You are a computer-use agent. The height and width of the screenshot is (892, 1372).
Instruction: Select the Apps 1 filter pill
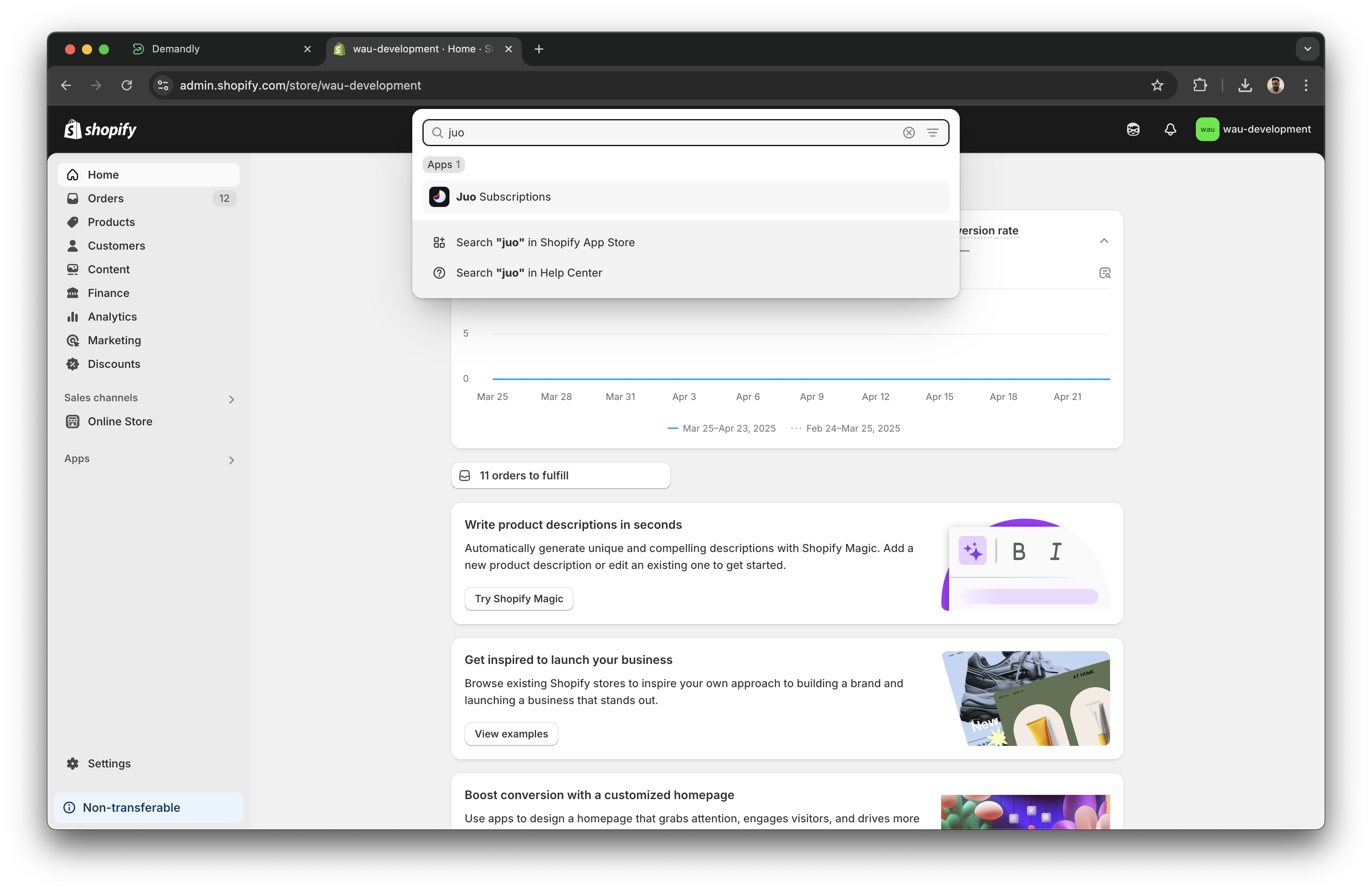[443, 164]
